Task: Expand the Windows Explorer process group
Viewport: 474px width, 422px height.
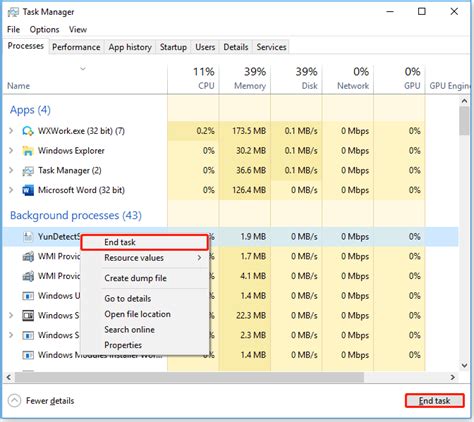Action: pyautogui.click(x=11, y=151)
